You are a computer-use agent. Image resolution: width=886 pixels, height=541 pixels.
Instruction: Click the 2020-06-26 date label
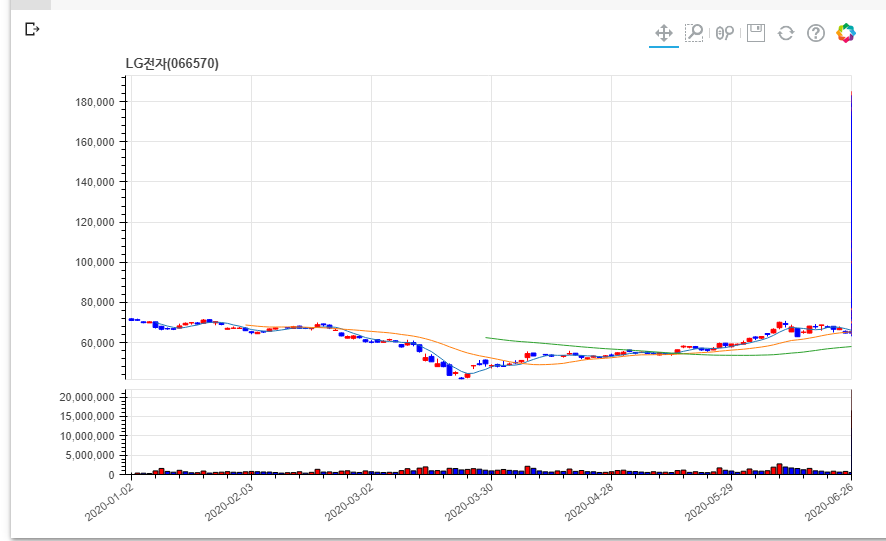tap(829, 503)
